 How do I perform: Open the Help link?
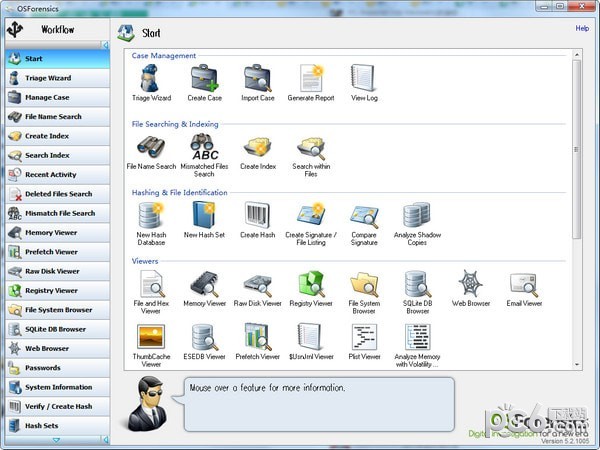tap(582, 28)
